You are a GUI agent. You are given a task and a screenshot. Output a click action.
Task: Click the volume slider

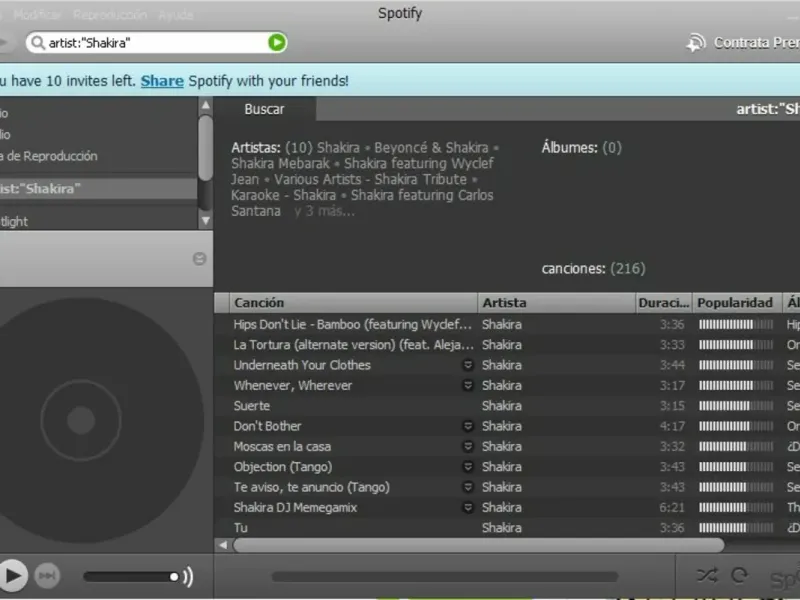(x=131, y=577)
